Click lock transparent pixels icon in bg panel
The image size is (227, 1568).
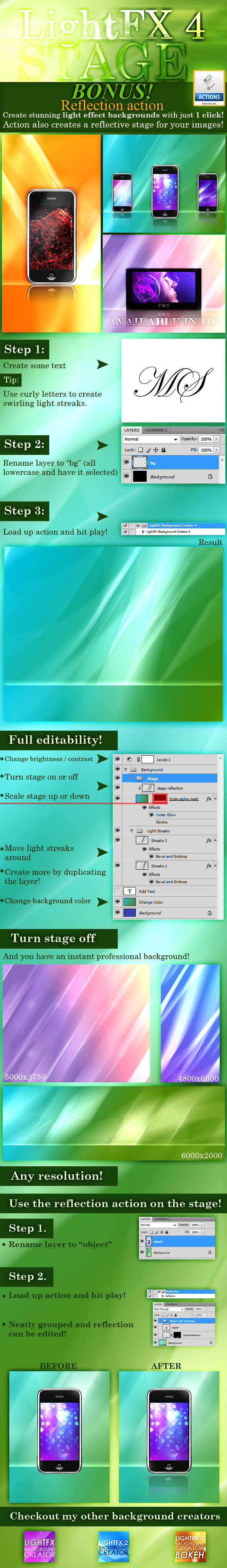[140, 450]
